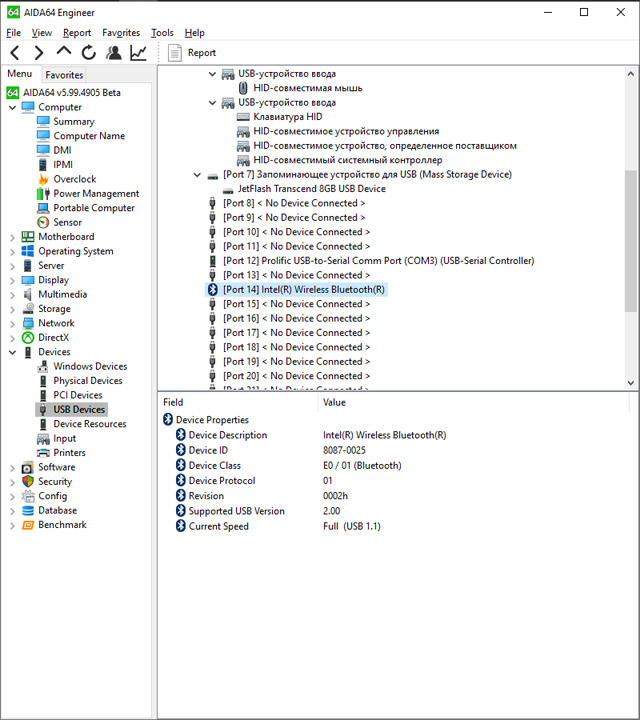Expand the Display tree node

[12, 281]
